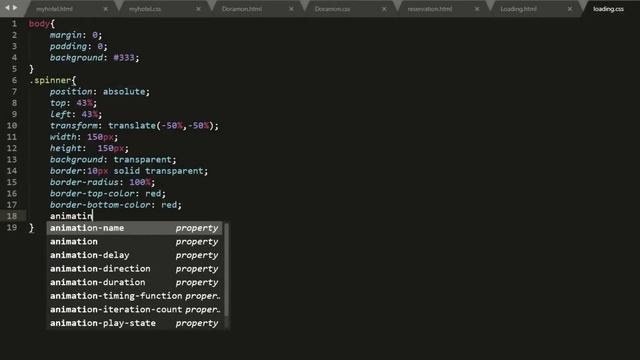Select animation-play-state suggestion
The height and width of the screenshot is (360, 640).
135,323
